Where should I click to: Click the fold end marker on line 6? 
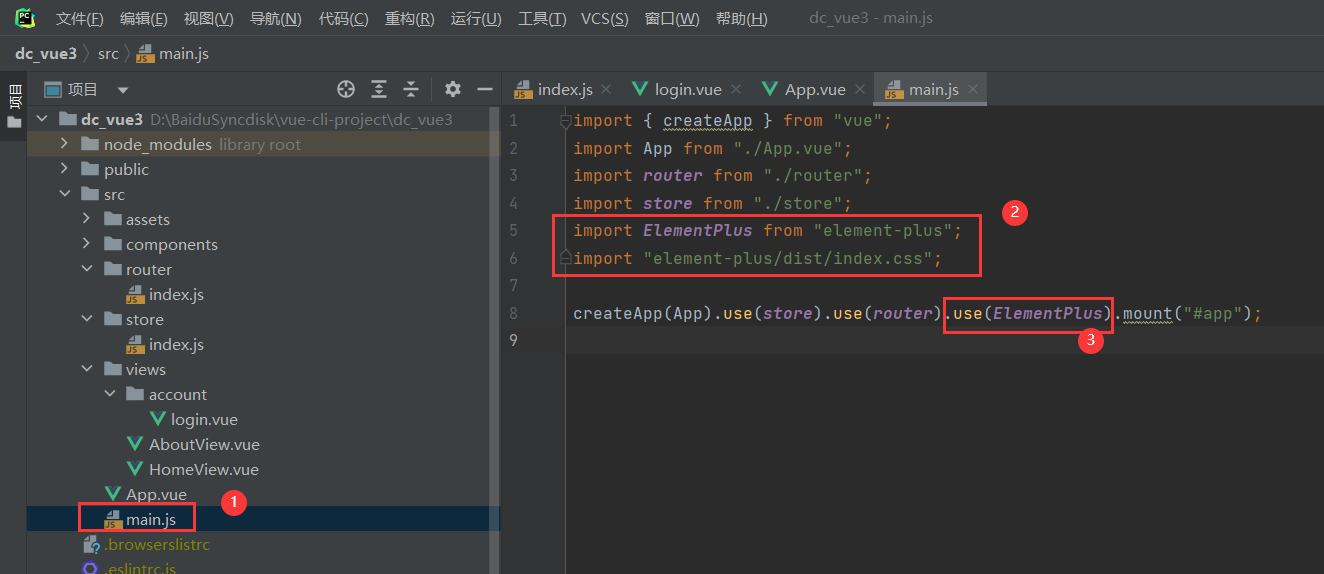(x=566, y=258)
